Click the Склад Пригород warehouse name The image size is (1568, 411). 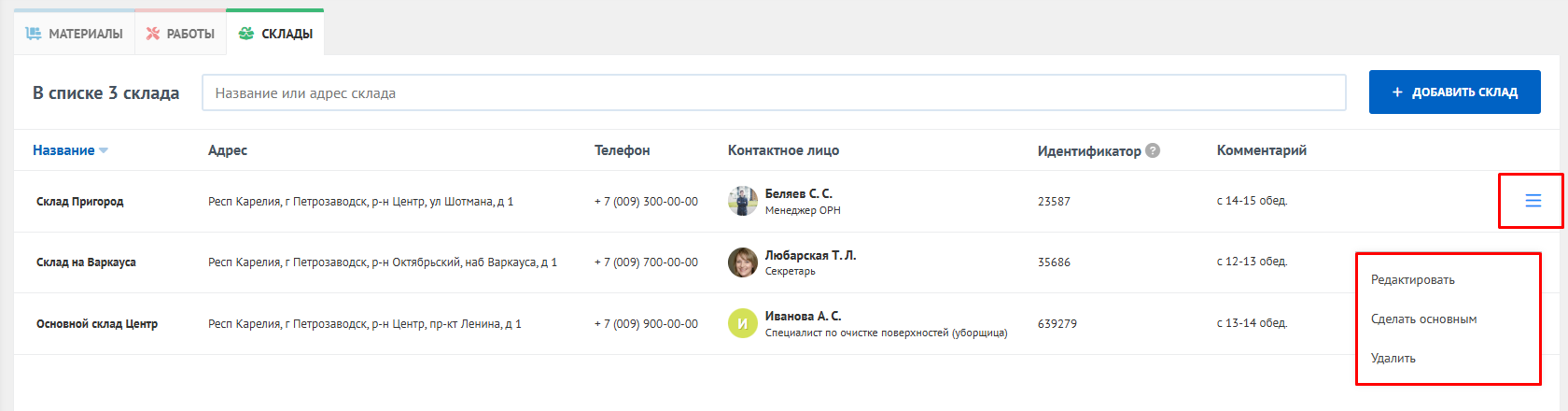click(x=79, y=202)
